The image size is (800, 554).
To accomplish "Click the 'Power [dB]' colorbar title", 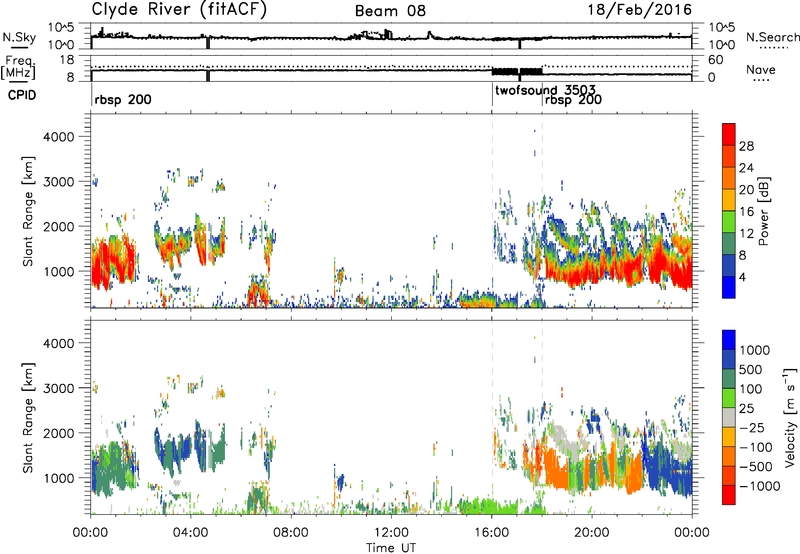I will pos(763,211).
